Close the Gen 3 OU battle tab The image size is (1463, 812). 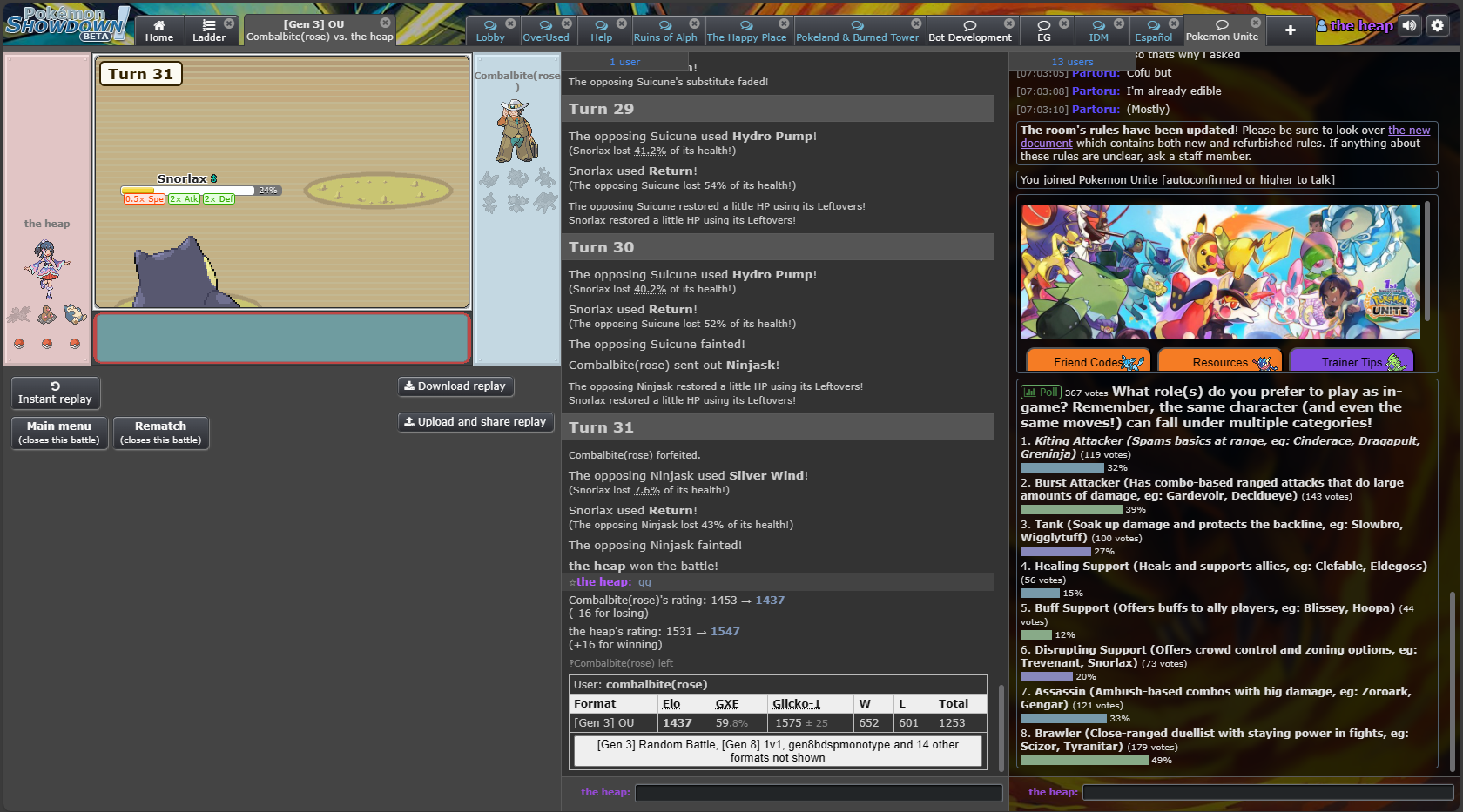pos(385,23)
